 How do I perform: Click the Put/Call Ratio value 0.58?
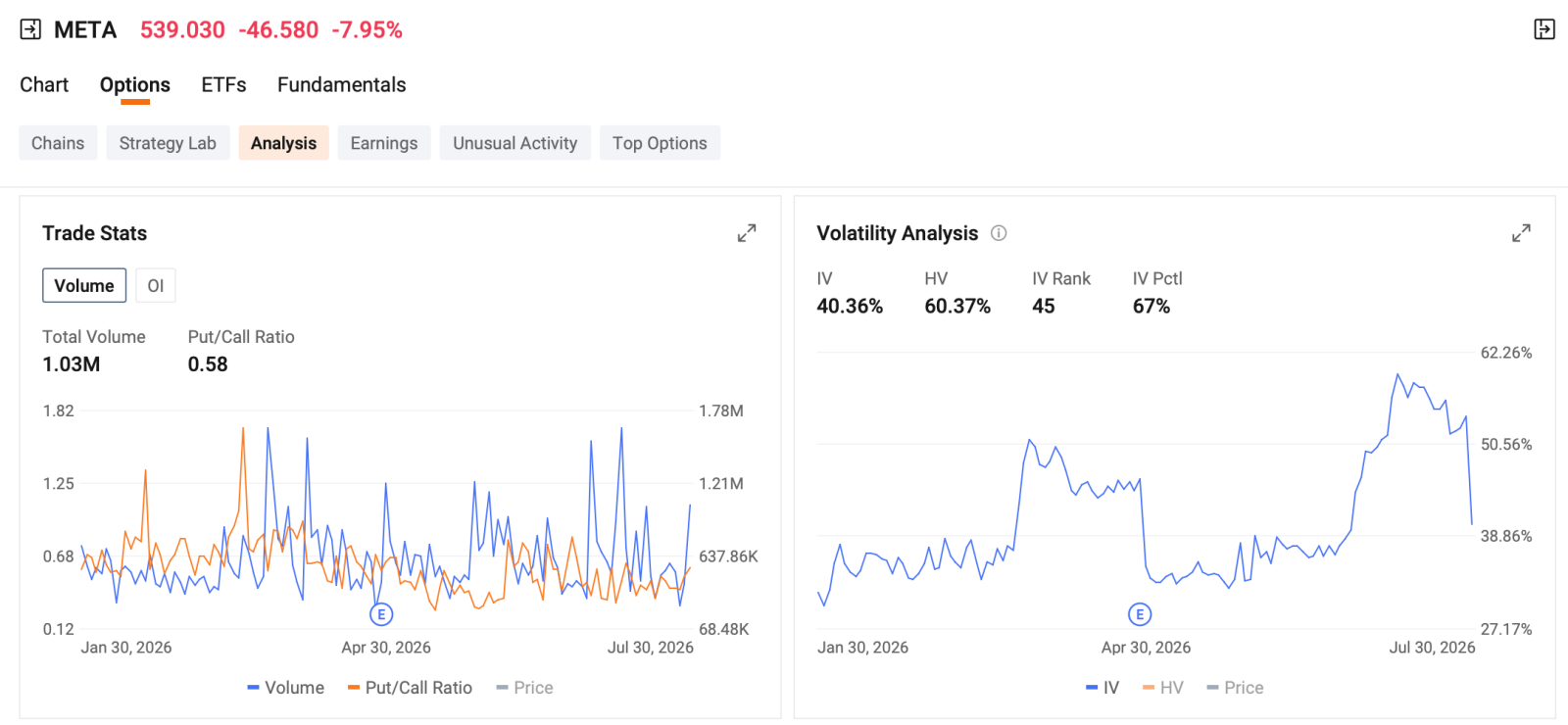pos(208,364)
